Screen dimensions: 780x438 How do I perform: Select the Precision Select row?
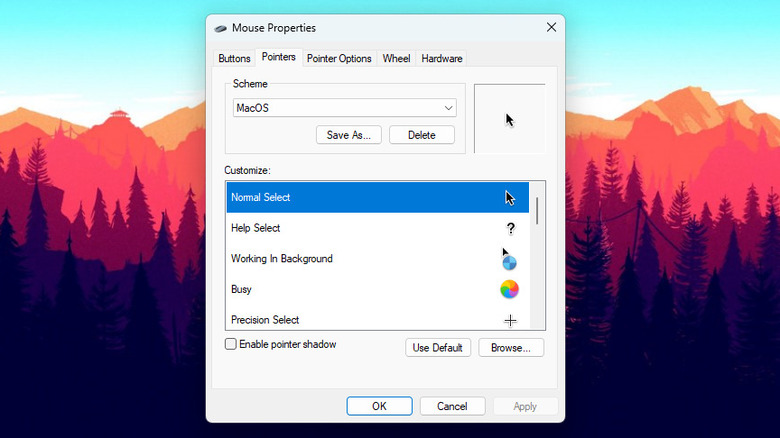click(378, 319)
